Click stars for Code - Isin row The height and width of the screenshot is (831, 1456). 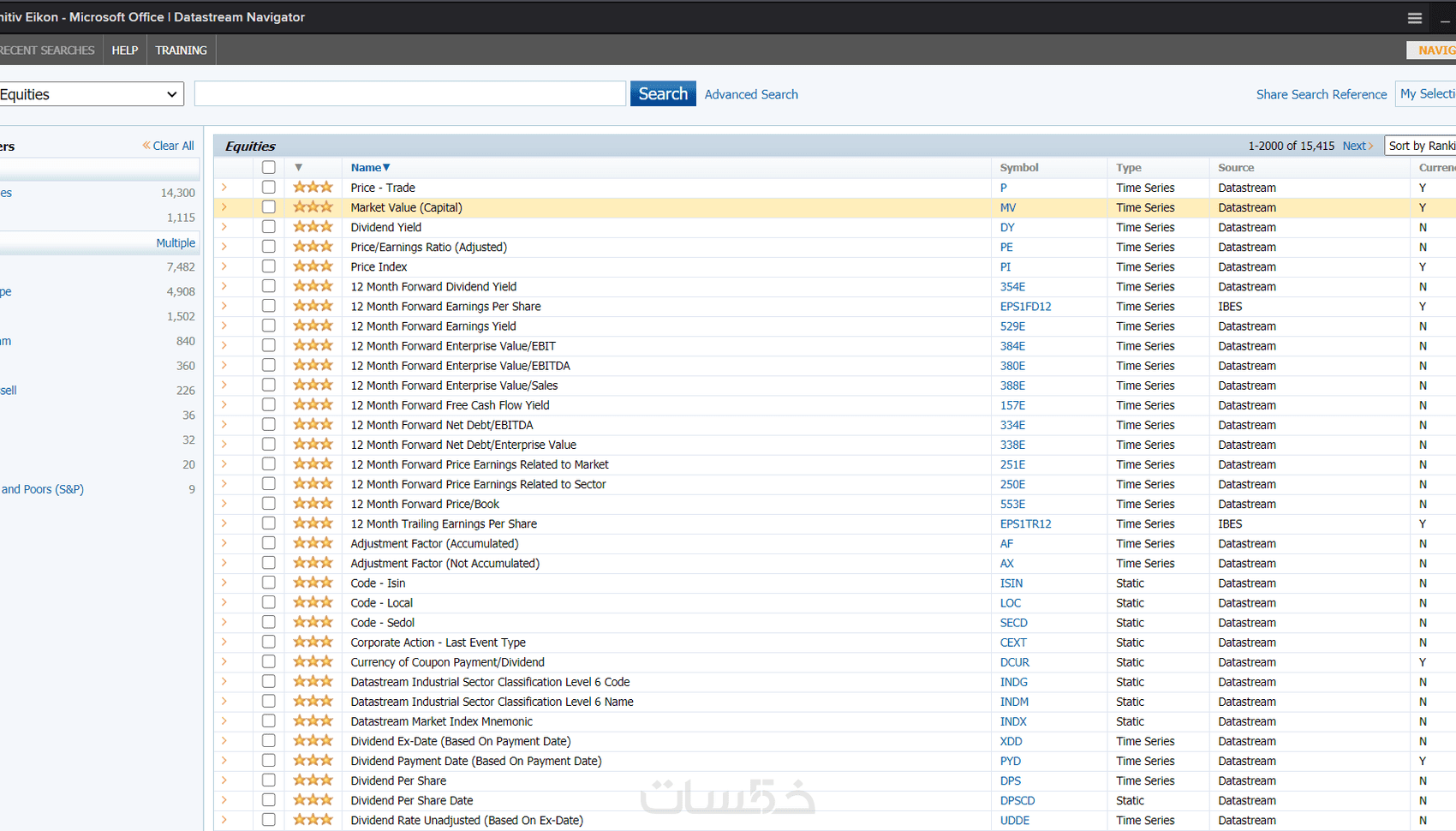(313, 583)
